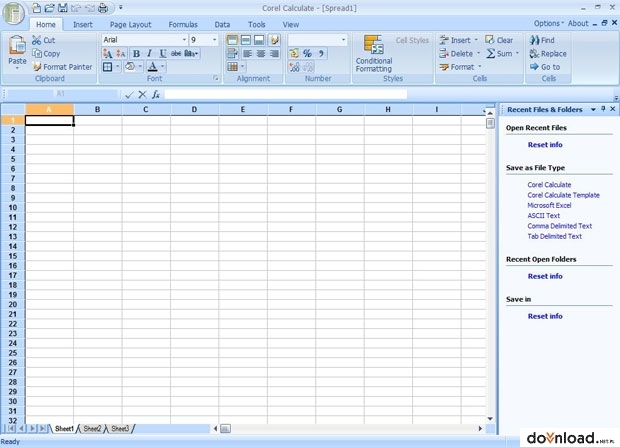Select Microsoft Excel file type link
This screenshot has height=447, width=620.
(x=549, y=205)
